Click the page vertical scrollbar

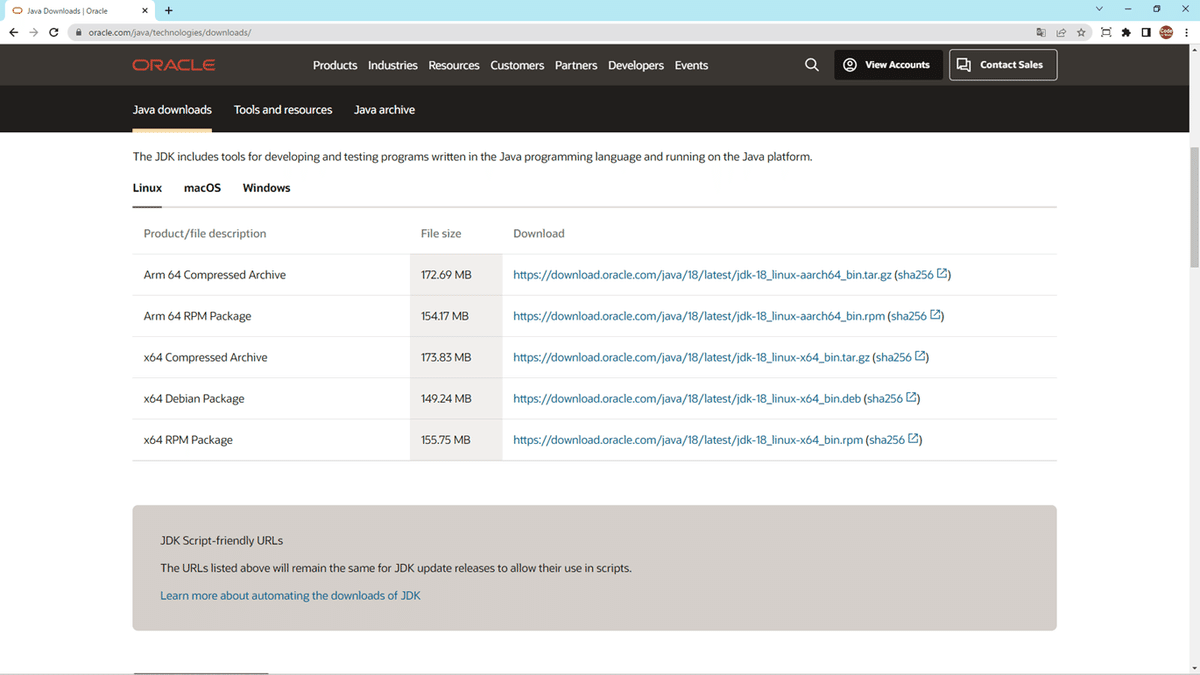point(1194,206)
